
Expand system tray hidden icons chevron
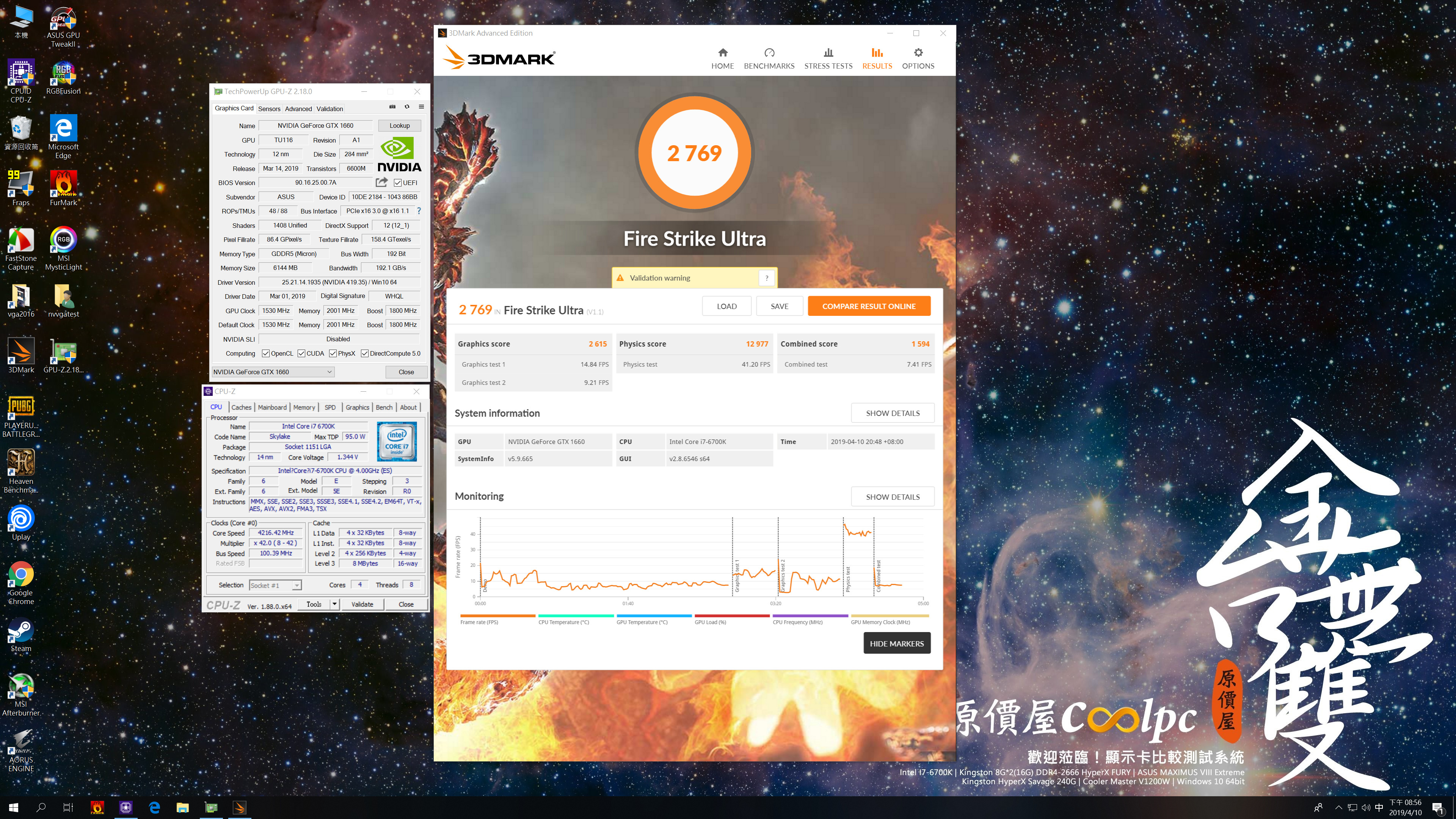[1338, 807]
